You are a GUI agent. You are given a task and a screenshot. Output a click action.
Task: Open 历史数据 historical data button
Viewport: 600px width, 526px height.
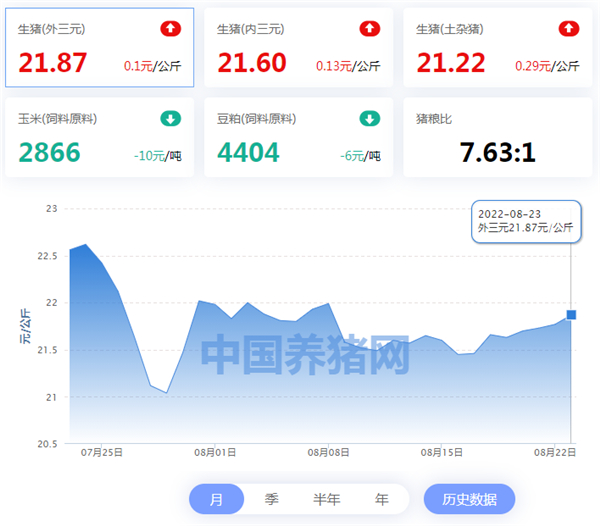(x=469, y=498)
